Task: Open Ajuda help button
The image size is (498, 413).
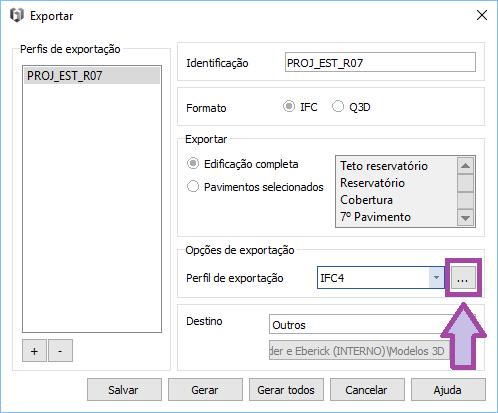Action: tap(448, 389)
